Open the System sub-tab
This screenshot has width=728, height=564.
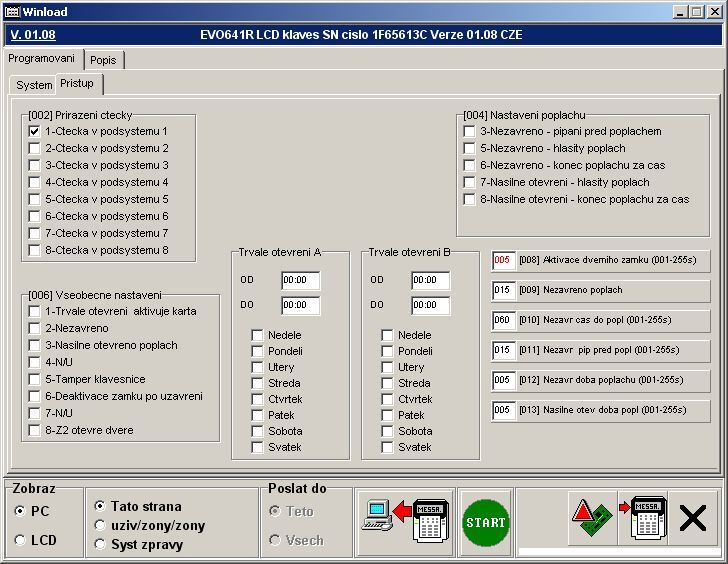(33, 85)
